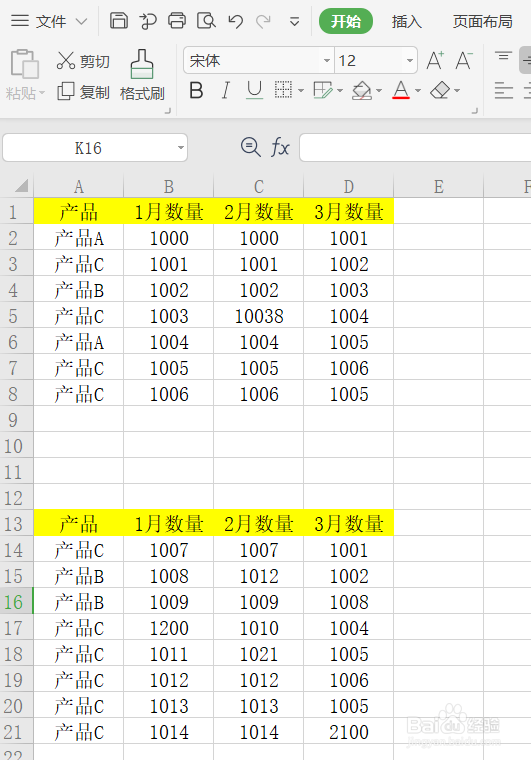Expand the borders dropdown arrow

(301, 91)
